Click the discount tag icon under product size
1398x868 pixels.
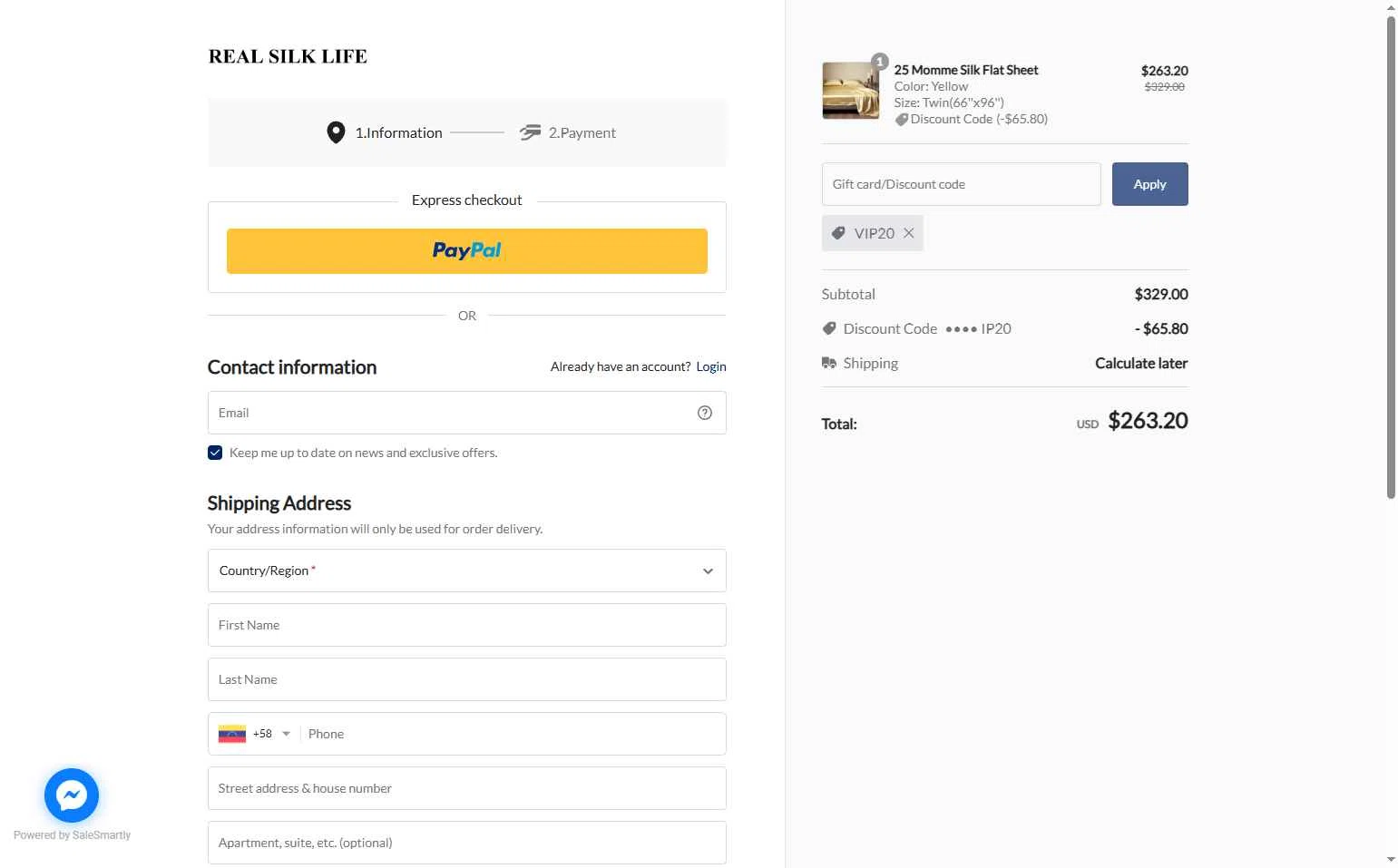[901, 119]
